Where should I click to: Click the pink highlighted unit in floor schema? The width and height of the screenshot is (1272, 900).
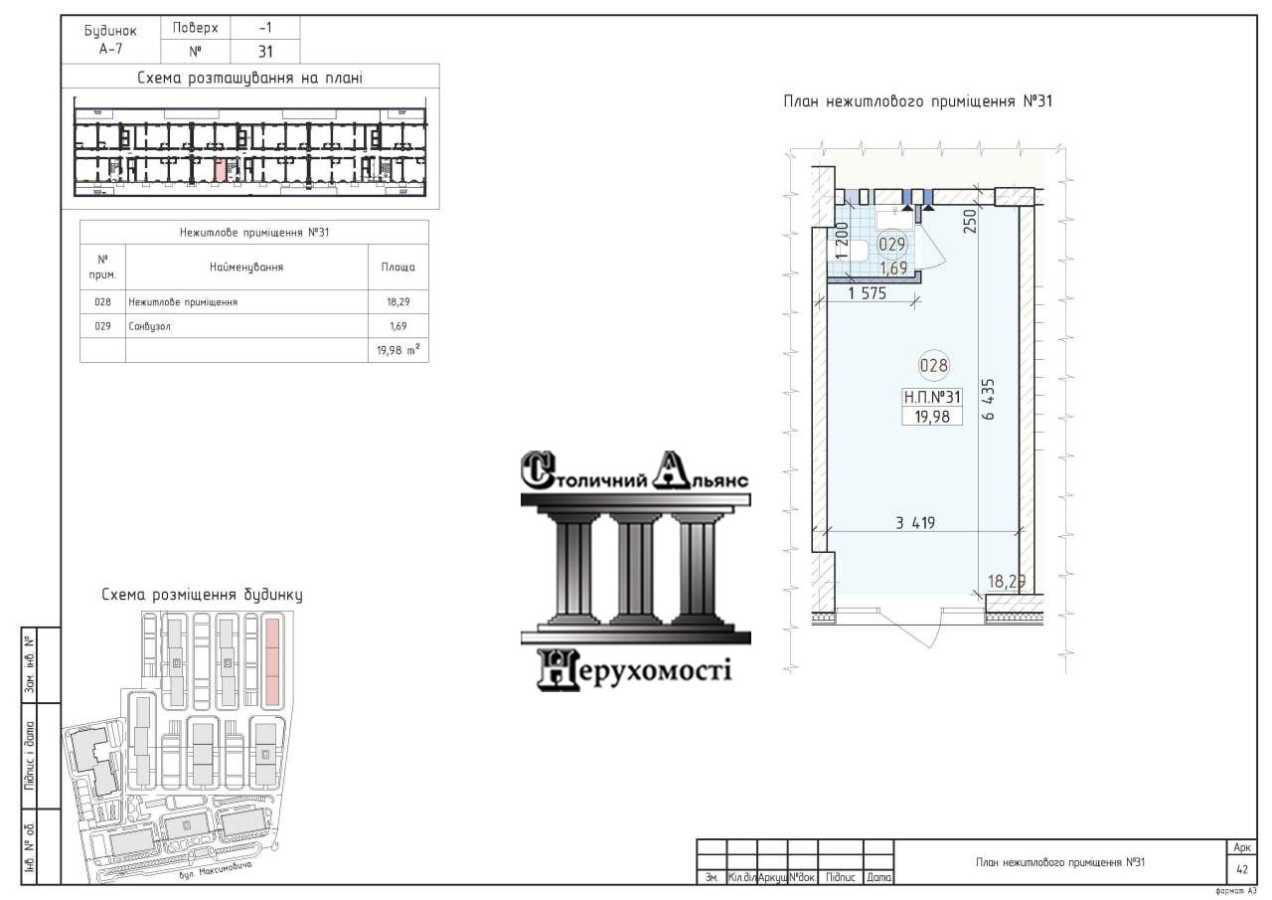pyautogui.click(x=220, y=169)
